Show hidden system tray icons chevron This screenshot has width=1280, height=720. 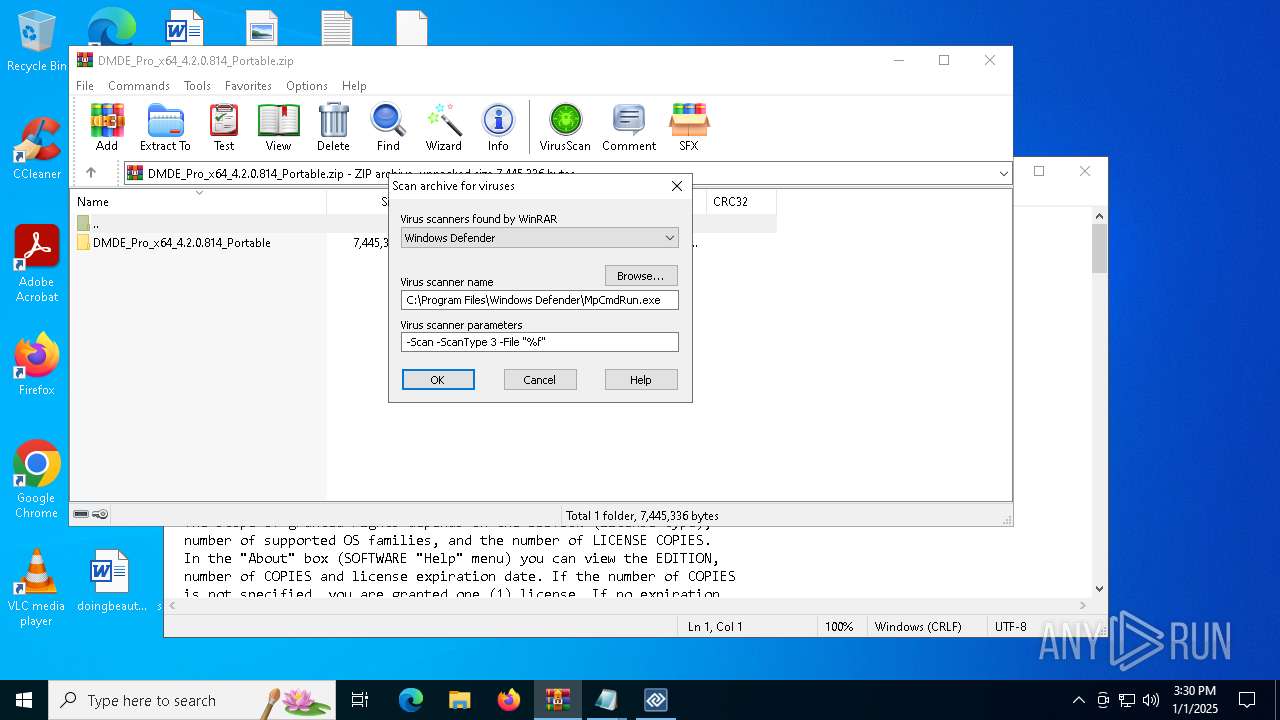pos(1078,700)
